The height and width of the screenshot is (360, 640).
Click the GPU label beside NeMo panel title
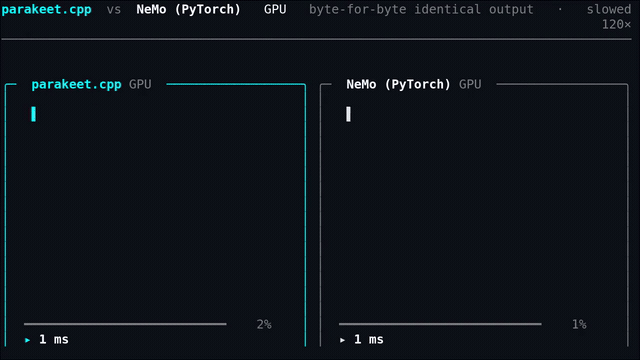[x=470, y=84]
